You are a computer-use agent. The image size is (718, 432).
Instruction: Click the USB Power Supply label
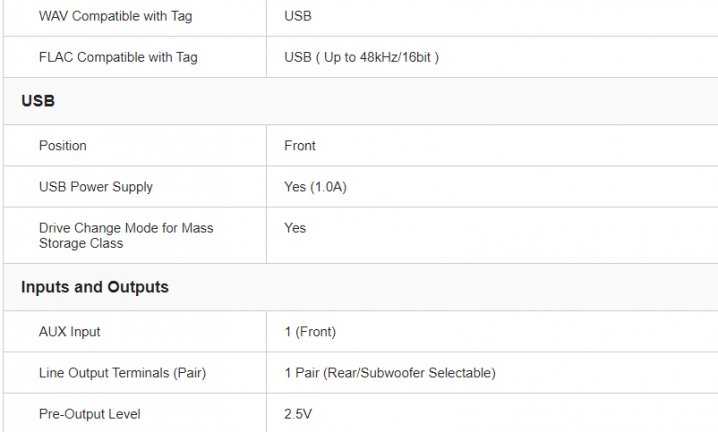(x=96, y=186)
